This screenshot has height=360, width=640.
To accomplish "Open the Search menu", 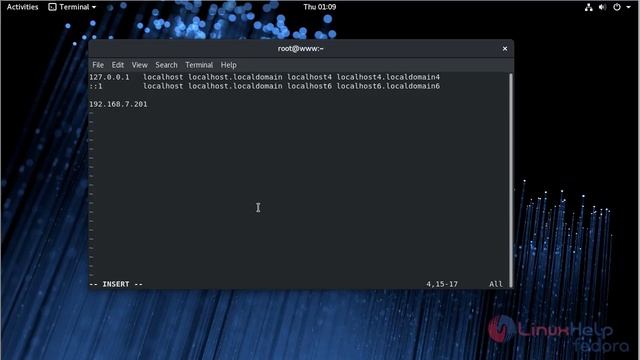I will coord(166,65).
